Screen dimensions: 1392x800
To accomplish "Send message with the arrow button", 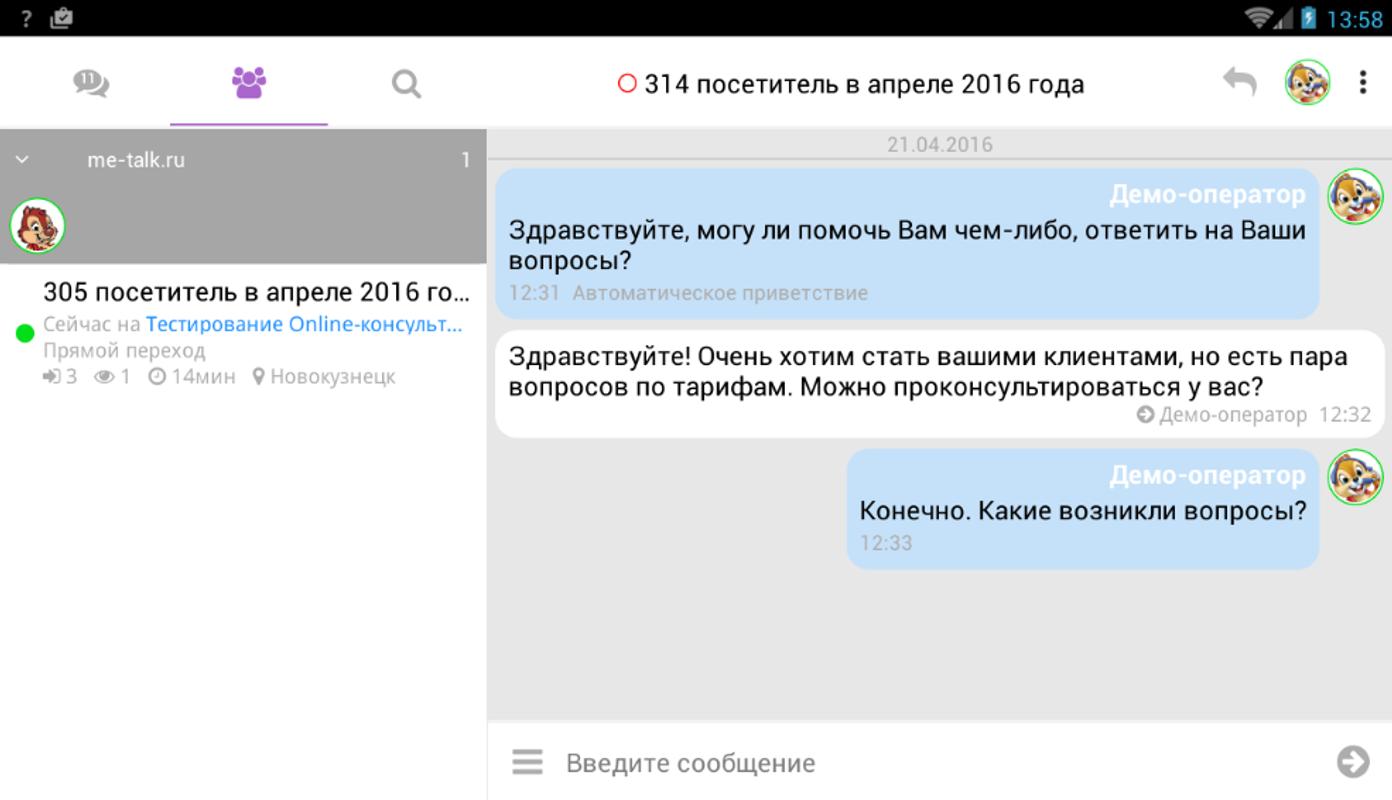I will pos(1353,762).
